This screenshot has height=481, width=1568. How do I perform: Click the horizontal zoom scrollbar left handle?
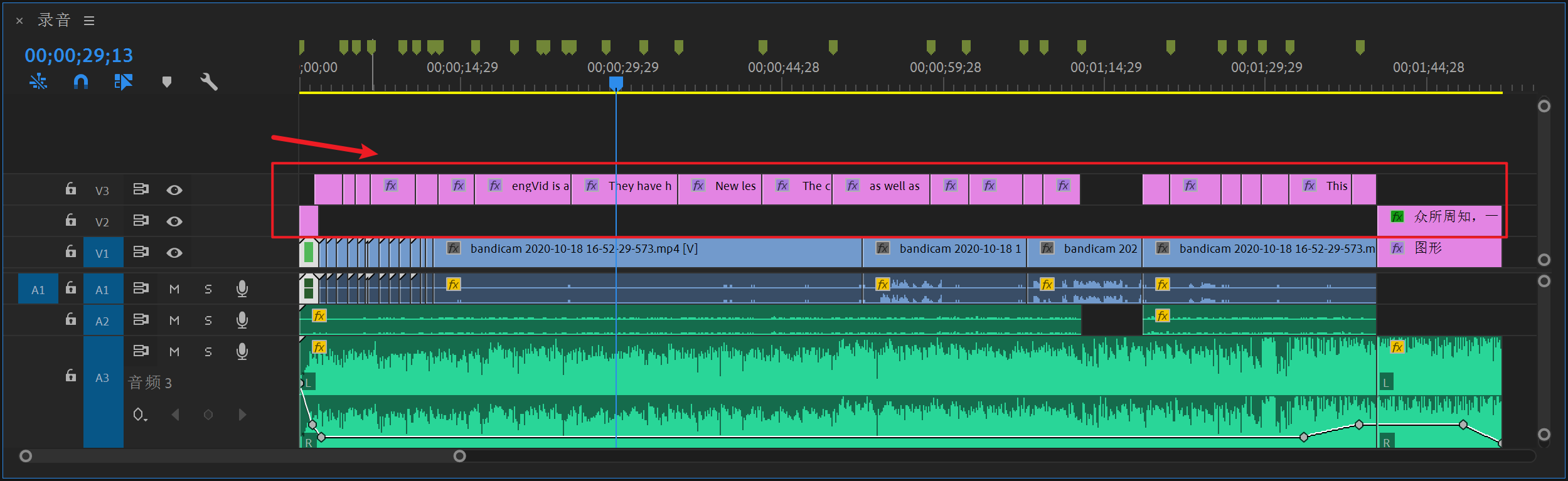(x=26, y=456)
